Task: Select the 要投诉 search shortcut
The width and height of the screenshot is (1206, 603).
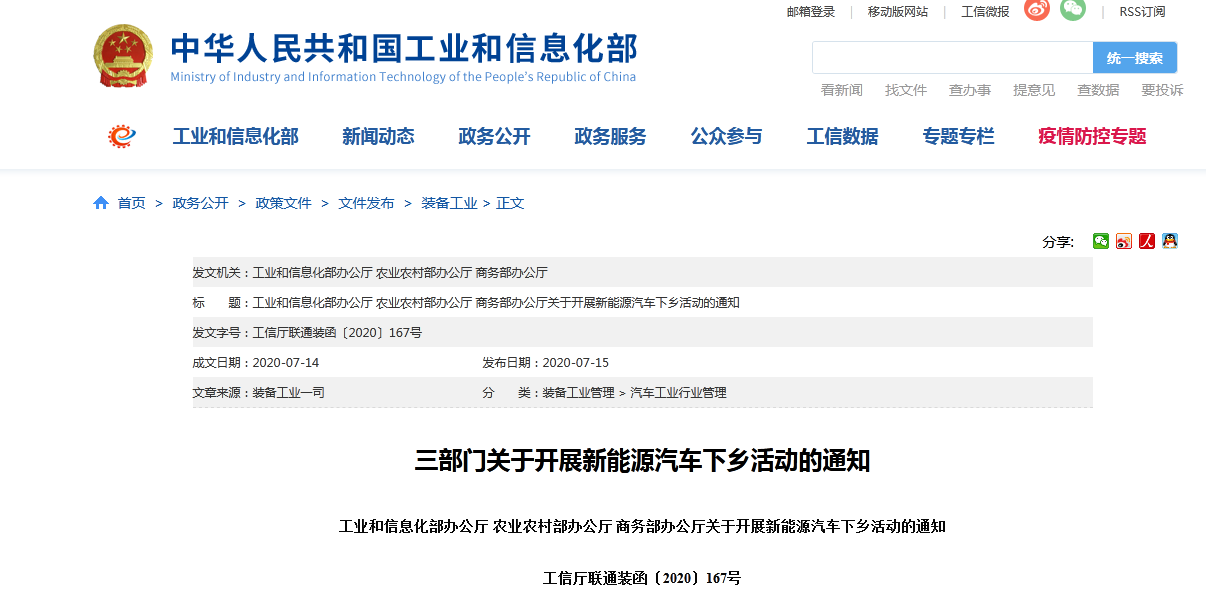Action: pyautogui.click(x=1162, y=90)
